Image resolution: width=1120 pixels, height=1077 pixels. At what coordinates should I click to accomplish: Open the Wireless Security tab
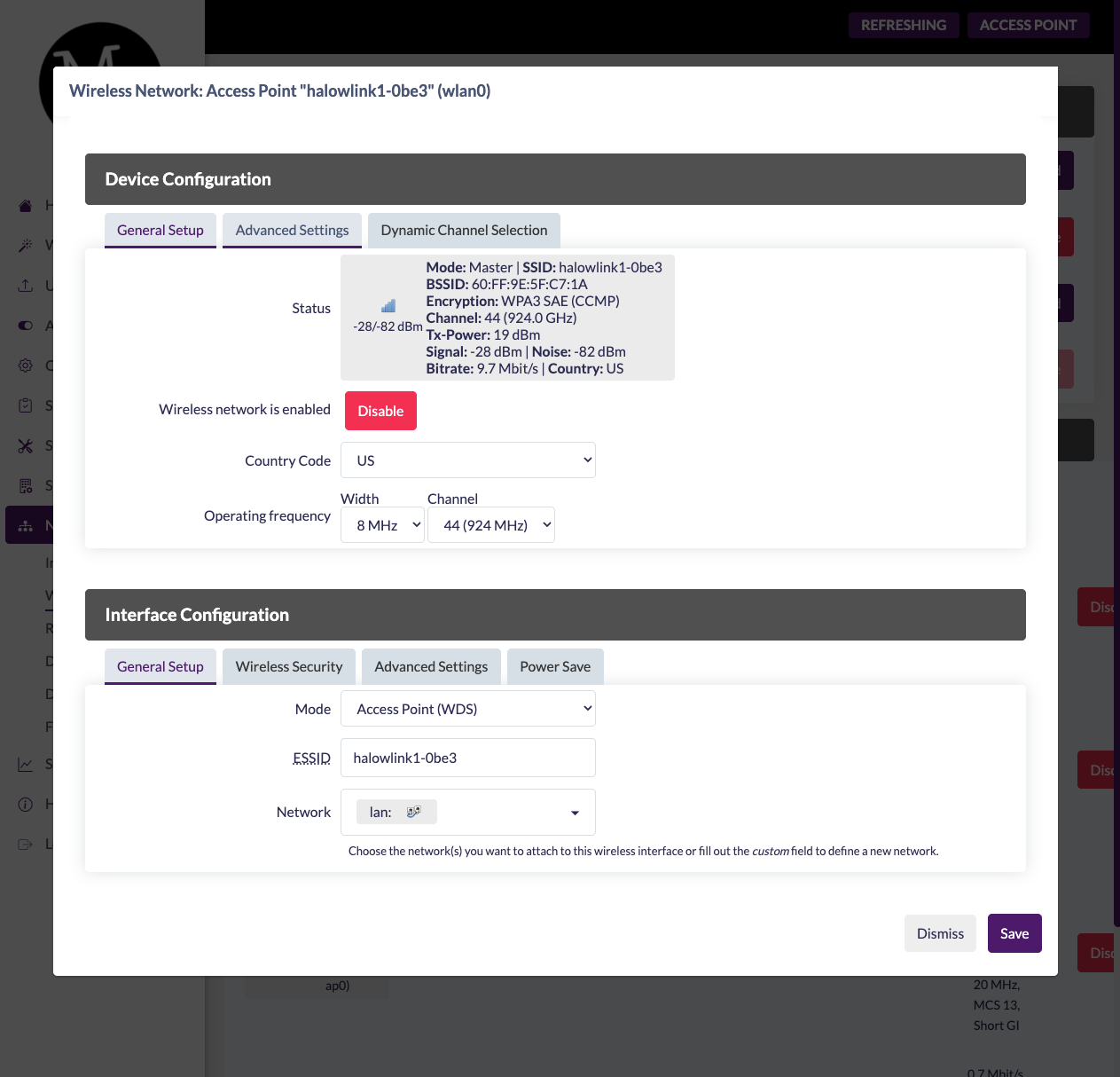(x=289, y=667)
